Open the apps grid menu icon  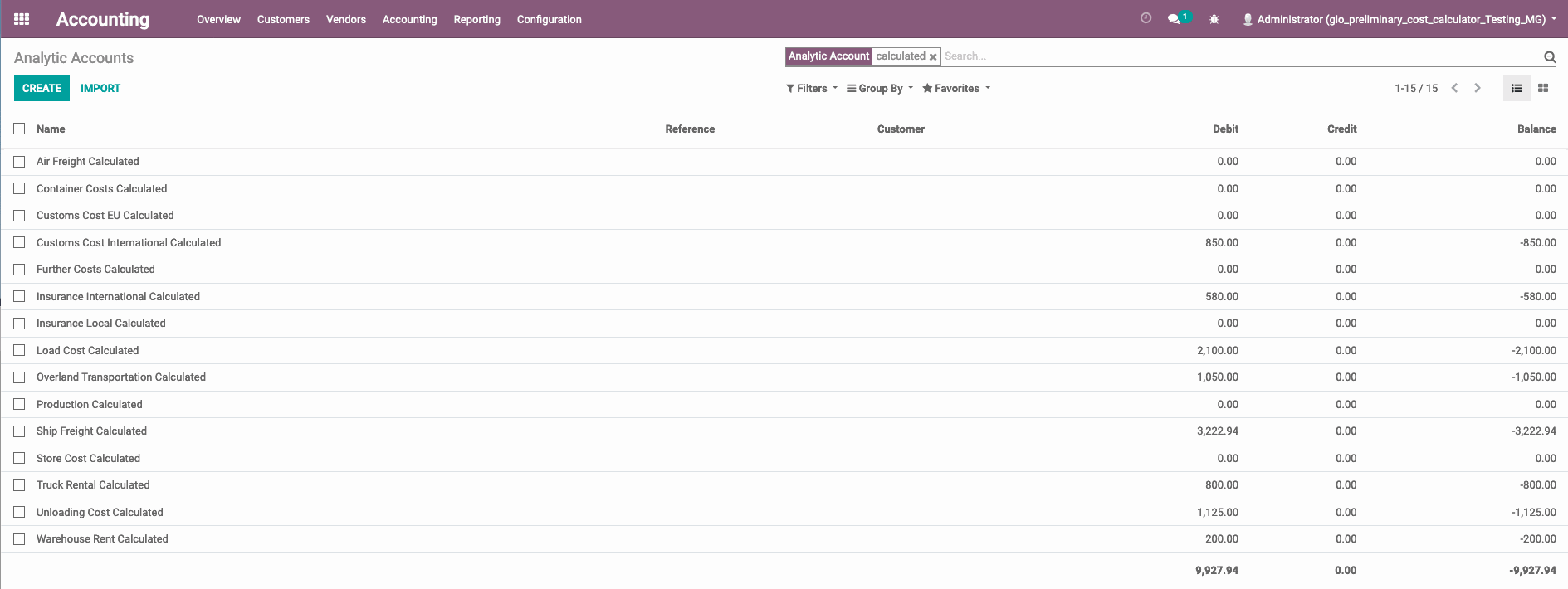coord(22,19)
